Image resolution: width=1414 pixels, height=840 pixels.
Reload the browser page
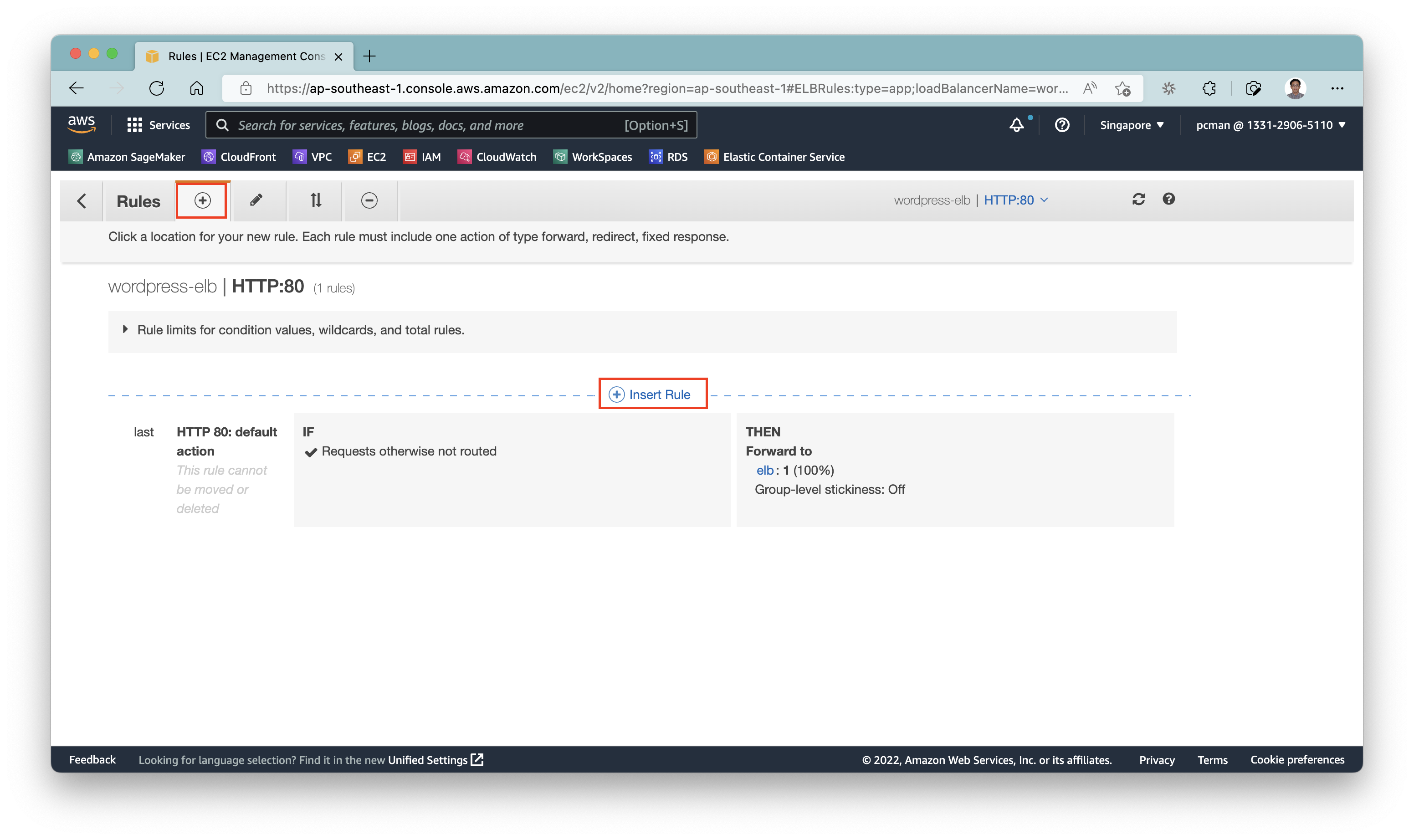coord(157,88)
